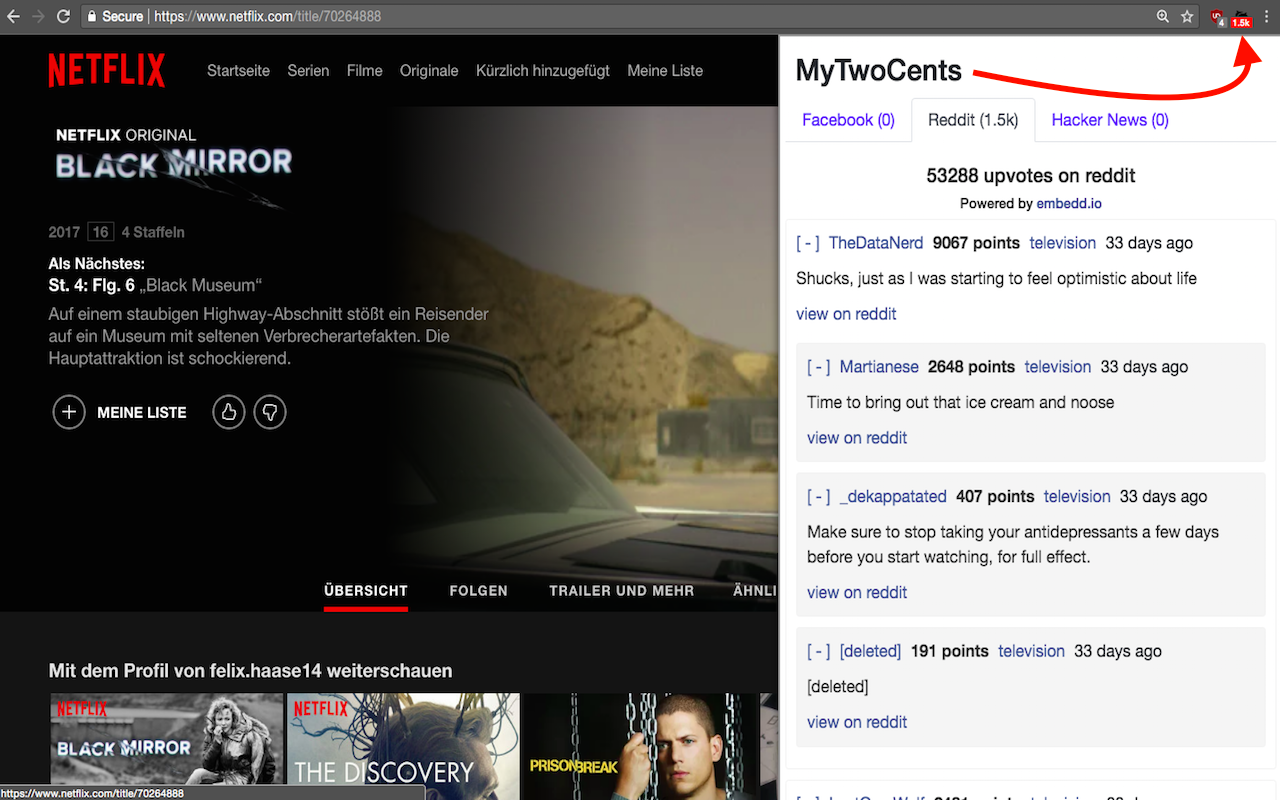
Task: Click the Secure padlock icon
Action: (x=90, y=16)
